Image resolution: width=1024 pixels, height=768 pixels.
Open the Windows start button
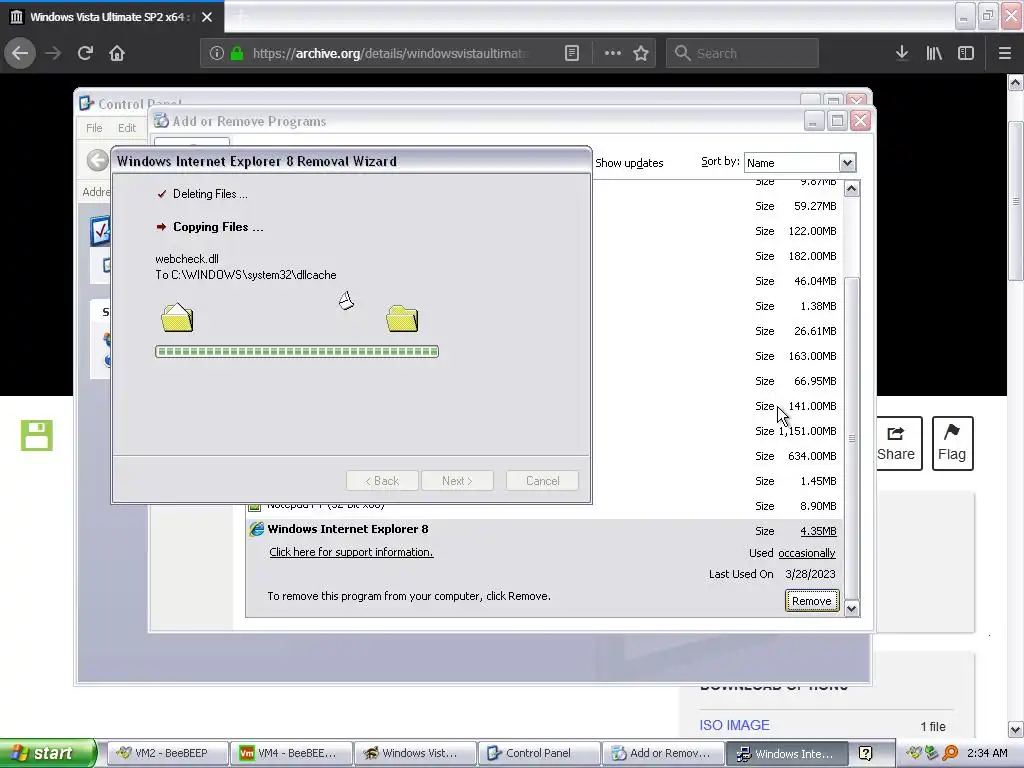pyautogui.click(x=48, y=753)
